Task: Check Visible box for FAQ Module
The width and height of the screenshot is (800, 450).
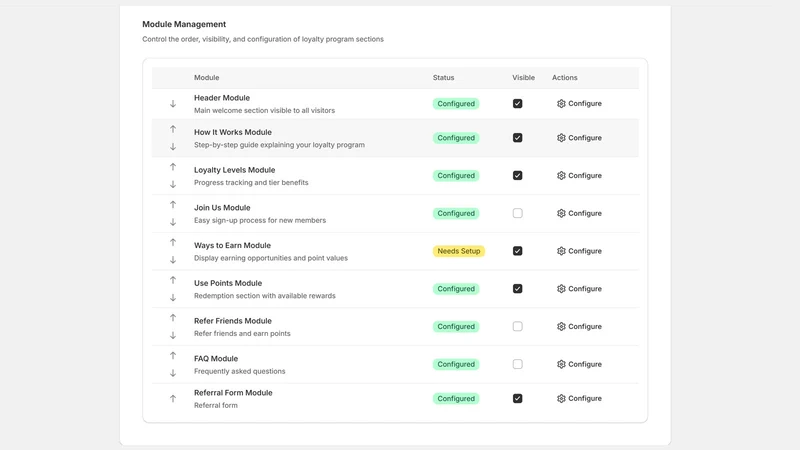Action: pos(517,364)
